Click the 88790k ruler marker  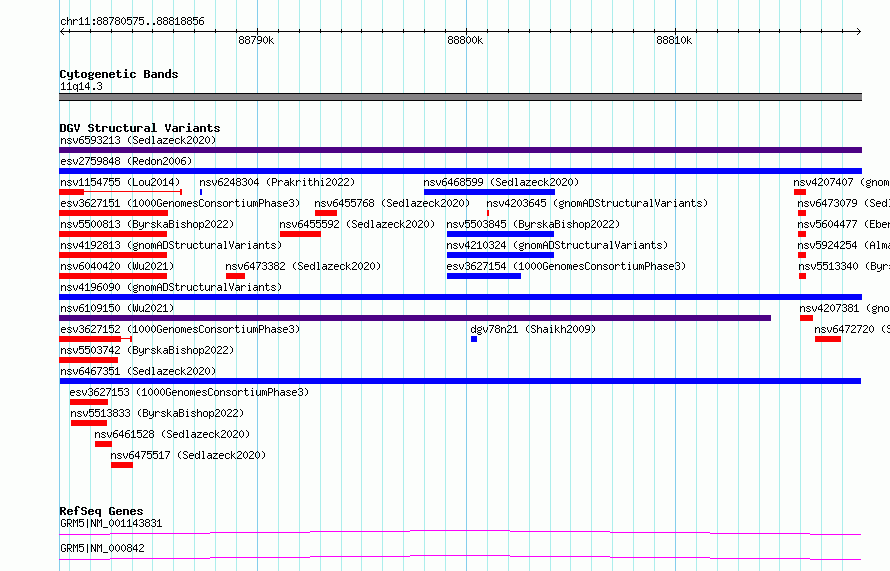point(256,40)
